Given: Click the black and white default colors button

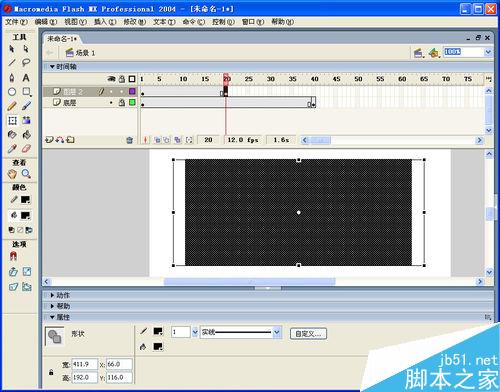Looking at the screenshot, I should point(11,230).
